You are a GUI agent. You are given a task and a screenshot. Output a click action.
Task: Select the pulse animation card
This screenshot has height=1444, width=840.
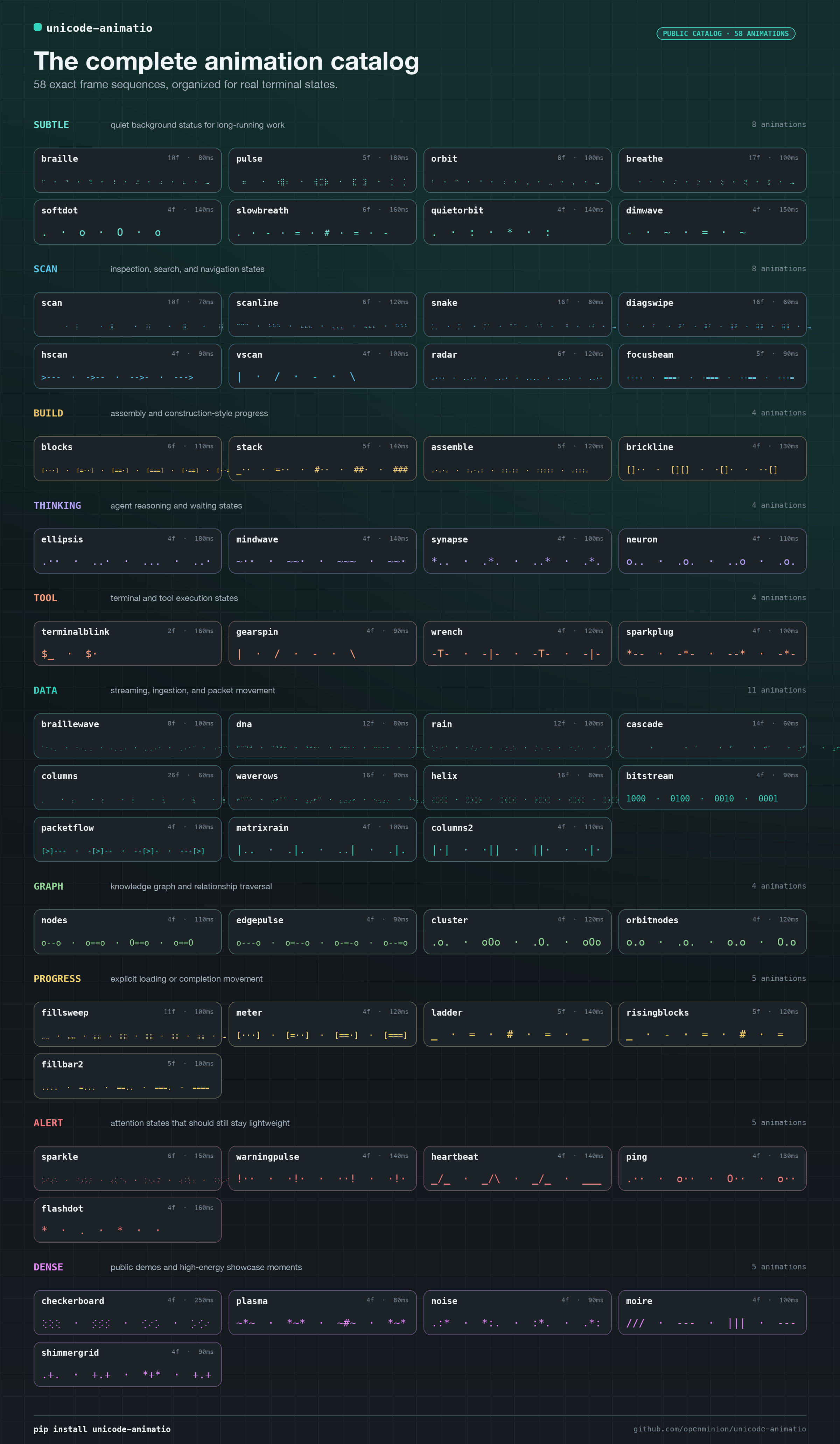(x=323, y=170)
